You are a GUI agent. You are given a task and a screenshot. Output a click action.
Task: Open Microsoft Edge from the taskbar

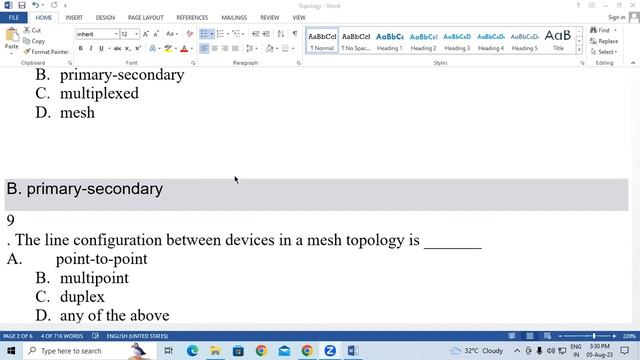pos(192,351)
